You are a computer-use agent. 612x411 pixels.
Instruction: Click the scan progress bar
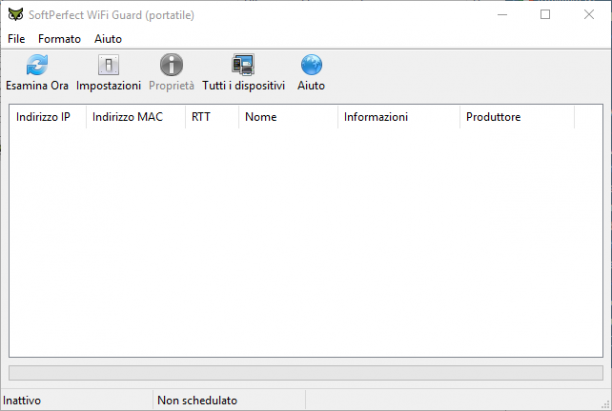[x=306, y=373]
